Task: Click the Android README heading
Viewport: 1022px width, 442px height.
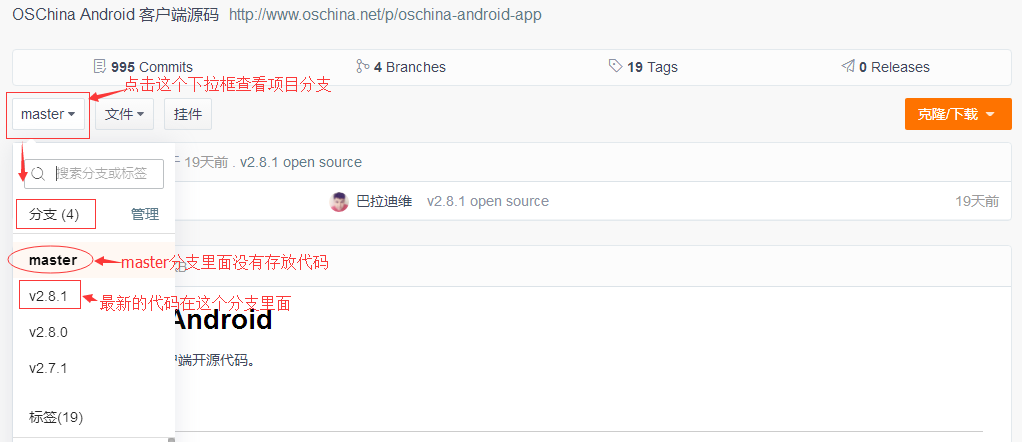Action: coord(223,320)
